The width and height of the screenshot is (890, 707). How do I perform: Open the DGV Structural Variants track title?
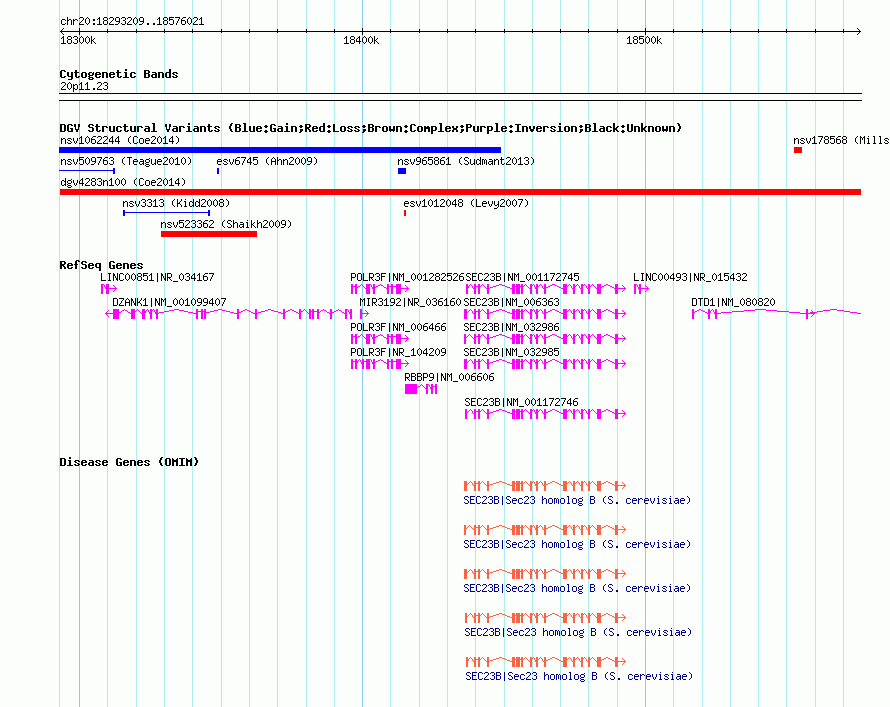coord(371,128)
